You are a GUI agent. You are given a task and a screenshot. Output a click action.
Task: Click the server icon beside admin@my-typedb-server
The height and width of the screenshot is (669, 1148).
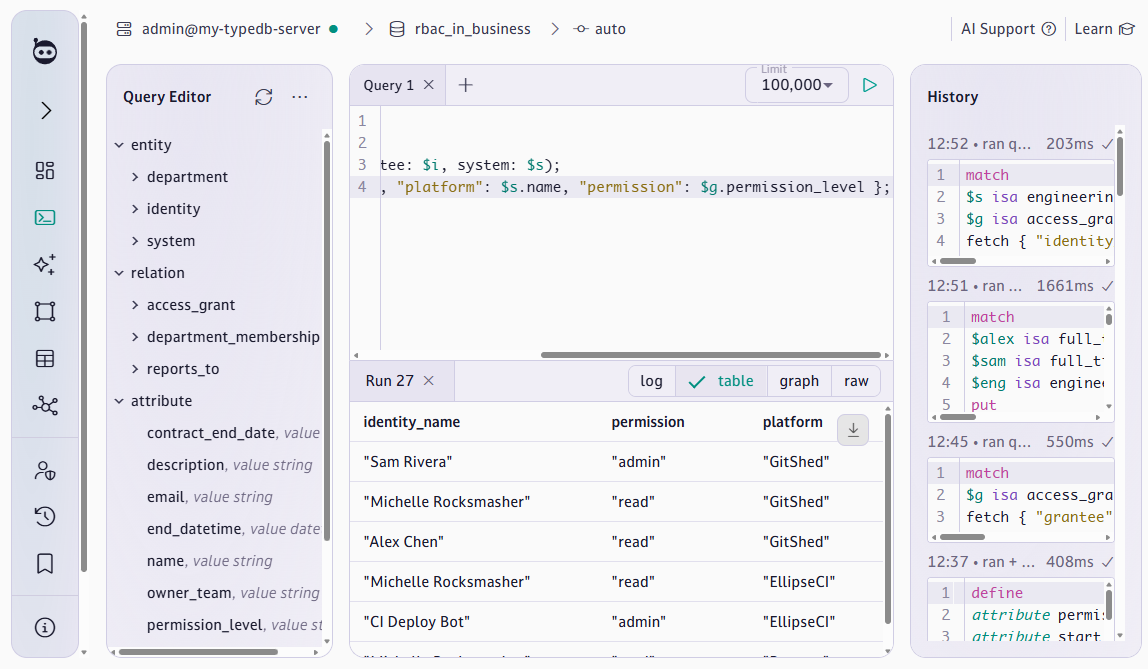pyautogui.click(x=124, y=29)
